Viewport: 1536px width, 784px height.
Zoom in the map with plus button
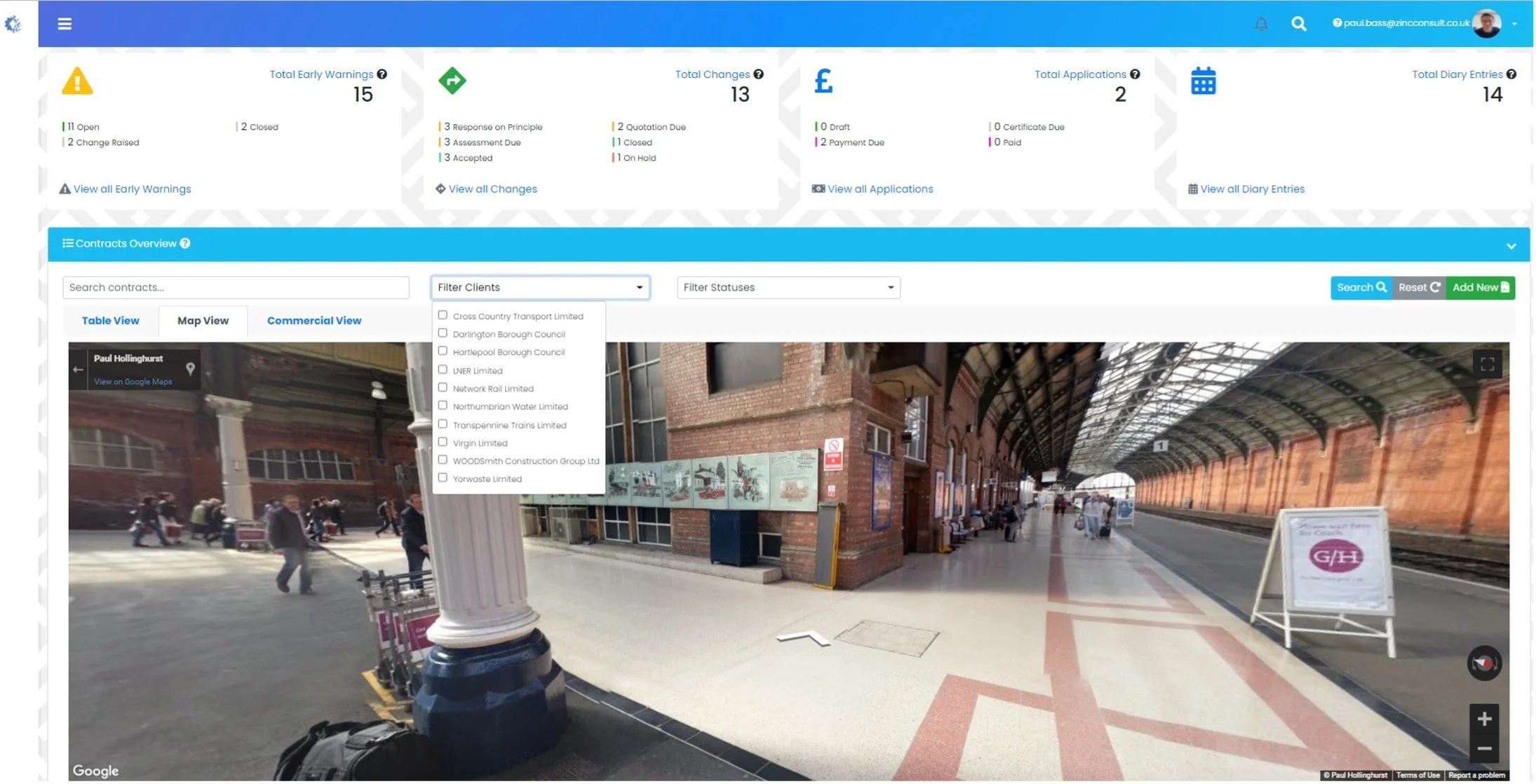click(1483, 719)
